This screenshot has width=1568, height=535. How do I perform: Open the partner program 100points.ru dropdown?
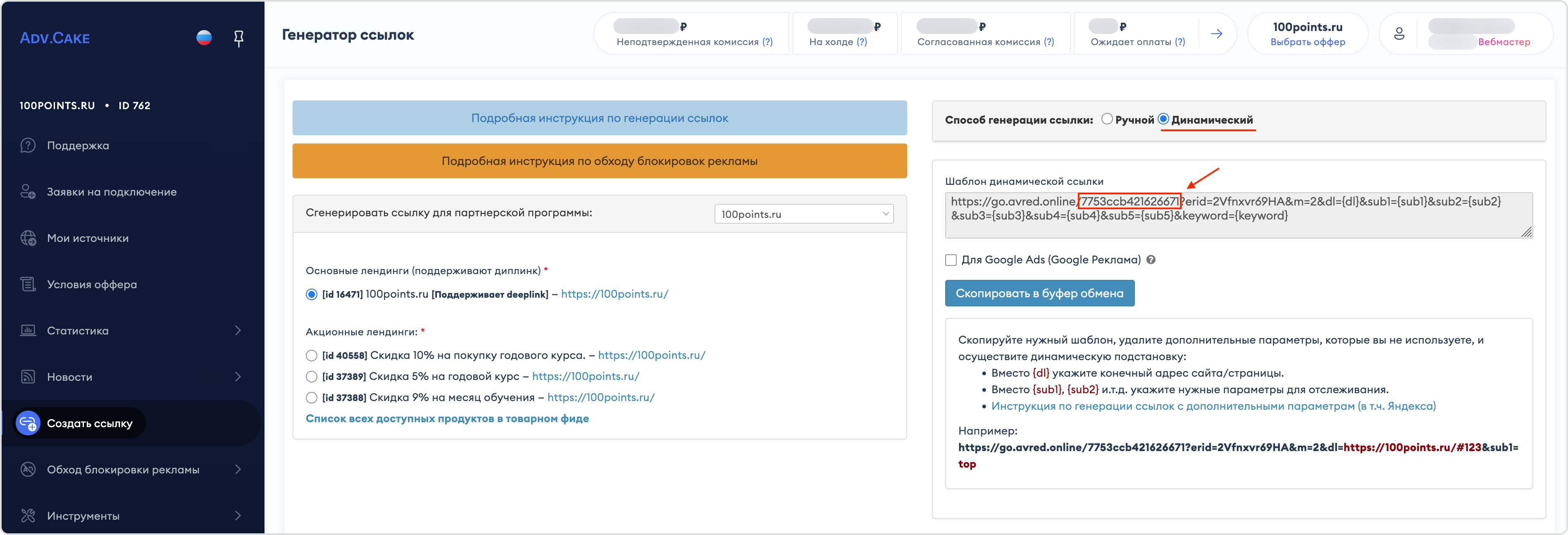pyautogui.click(x=803, y=214)
